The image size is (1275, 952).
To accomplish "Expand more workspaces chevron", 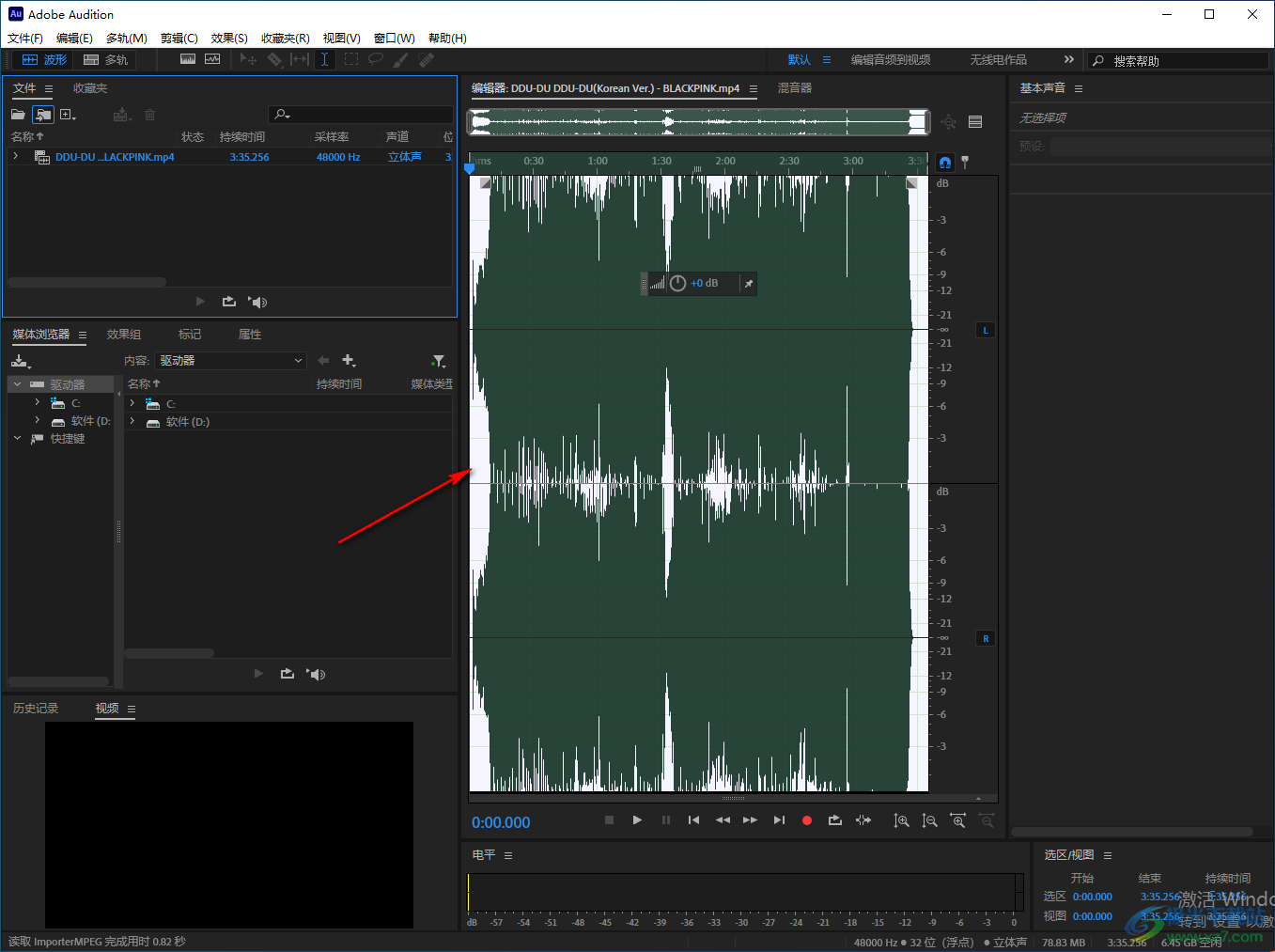I will pos(1068,59).
